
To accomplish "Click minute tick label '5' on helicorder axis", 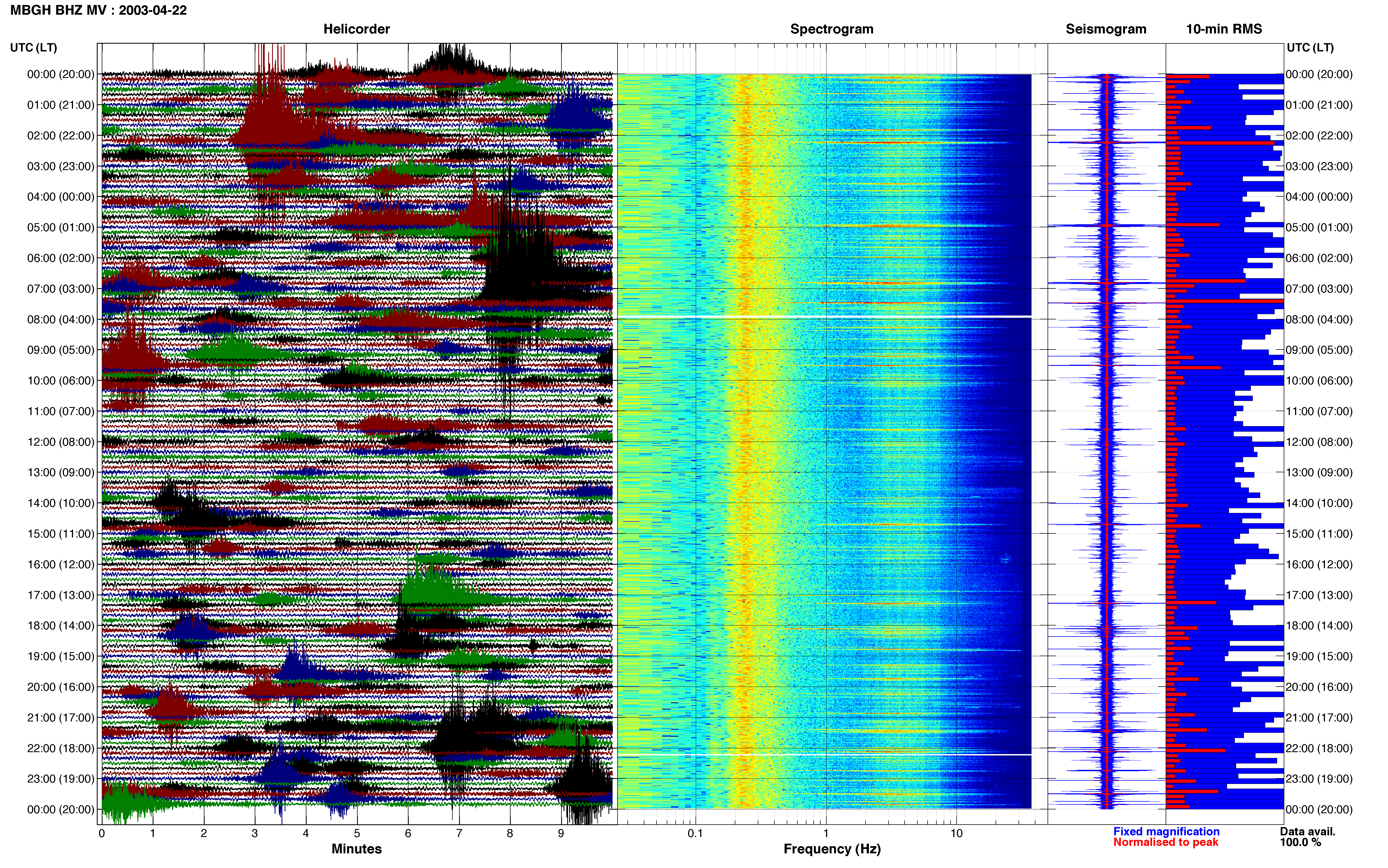I will coord(357,833).
